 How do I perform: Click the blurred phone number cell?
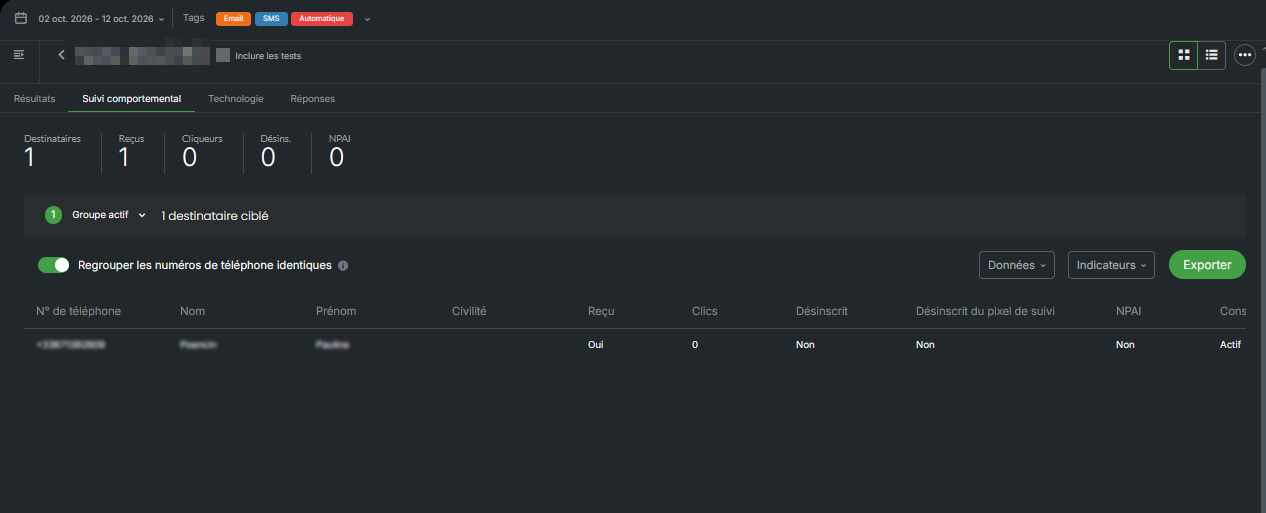pyautogui.click(x=71, y=344)
